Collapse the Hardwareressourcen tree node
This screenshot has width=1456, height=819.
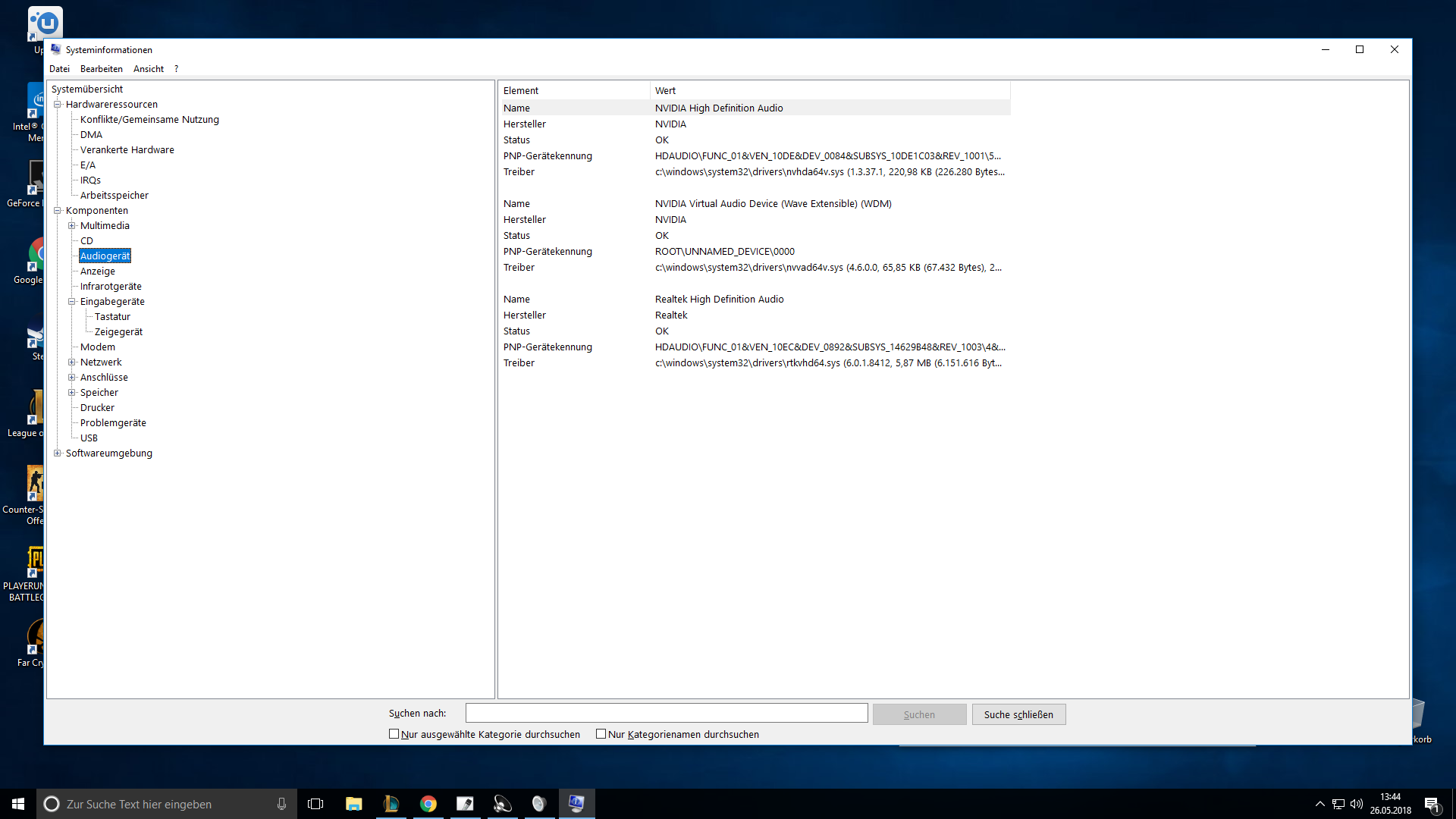57,104
